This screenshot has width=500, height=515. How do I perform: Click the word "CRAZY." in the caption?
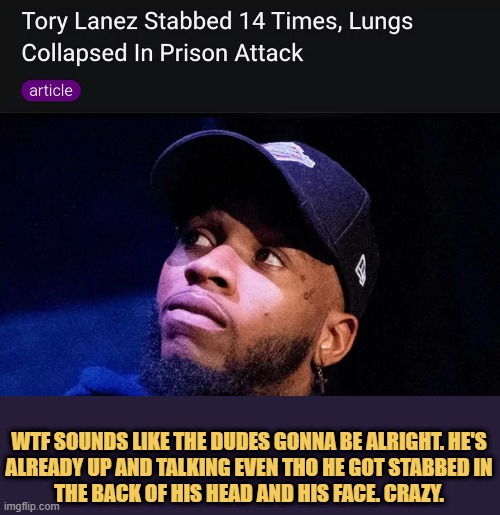click(414, 492)
